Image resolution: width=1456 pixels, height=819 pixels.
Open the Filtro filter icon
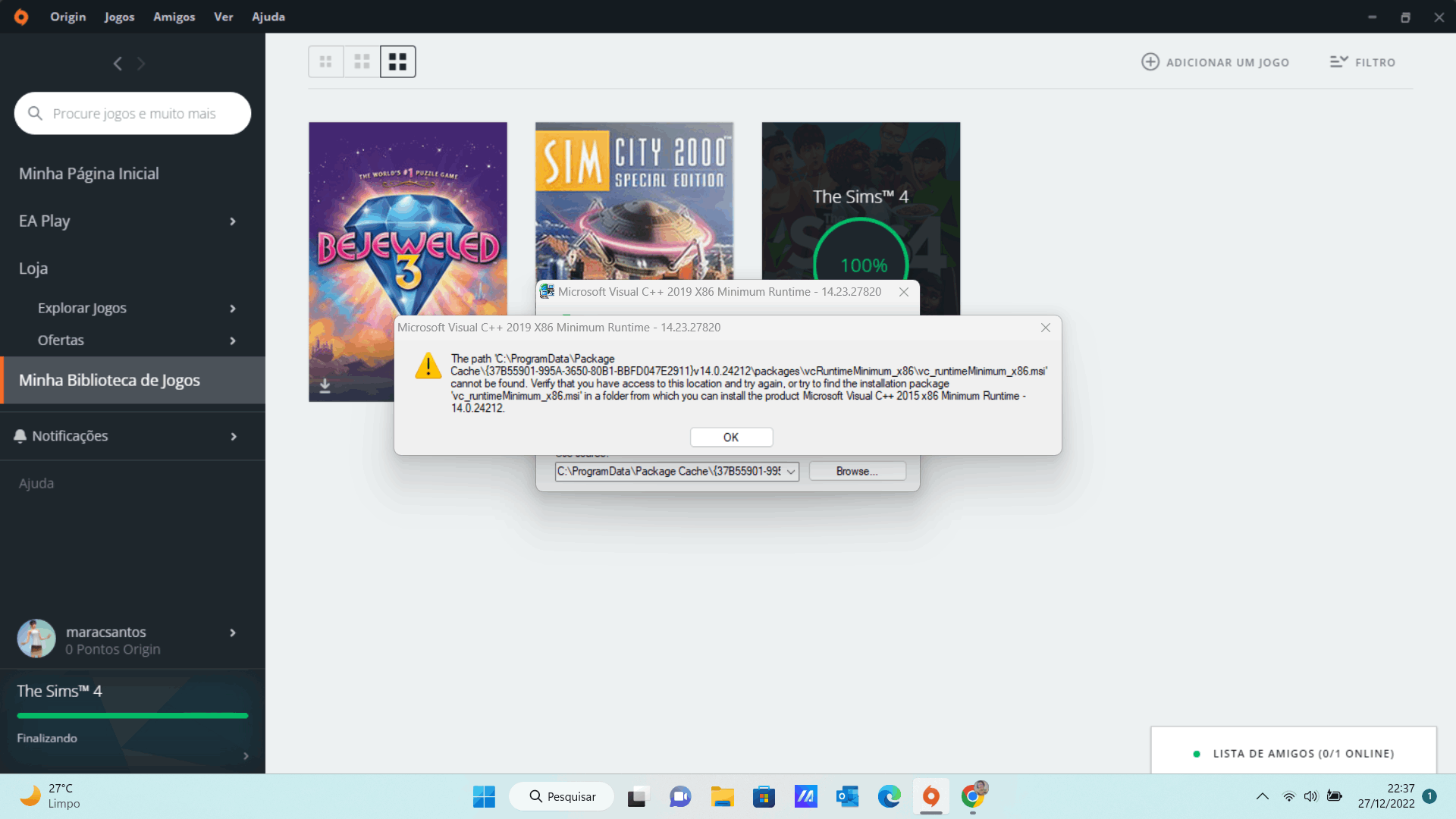pyautogui.click(x=1338, y=62)
